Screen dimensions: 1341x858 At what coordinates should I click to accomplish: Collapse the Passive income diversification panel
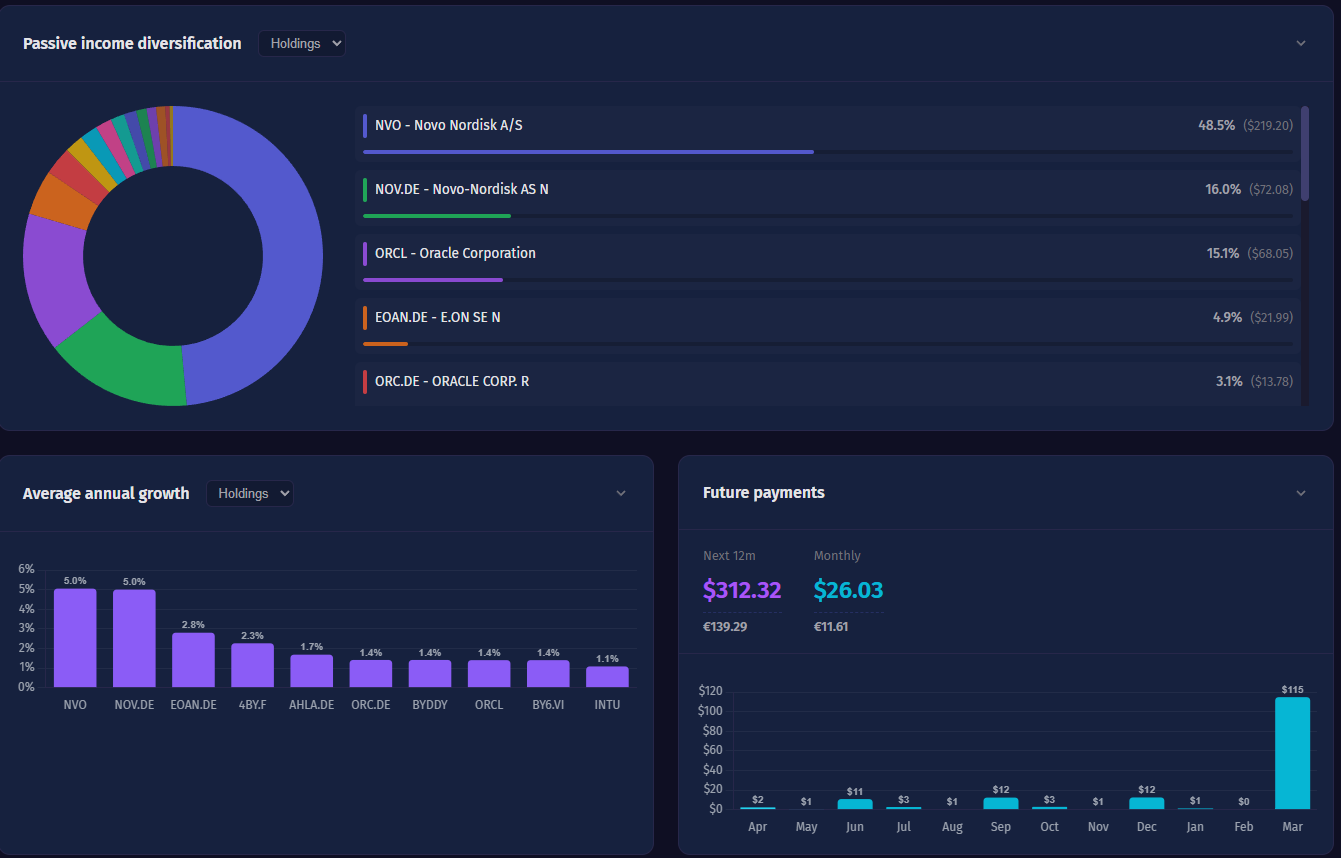point(1300,43)
